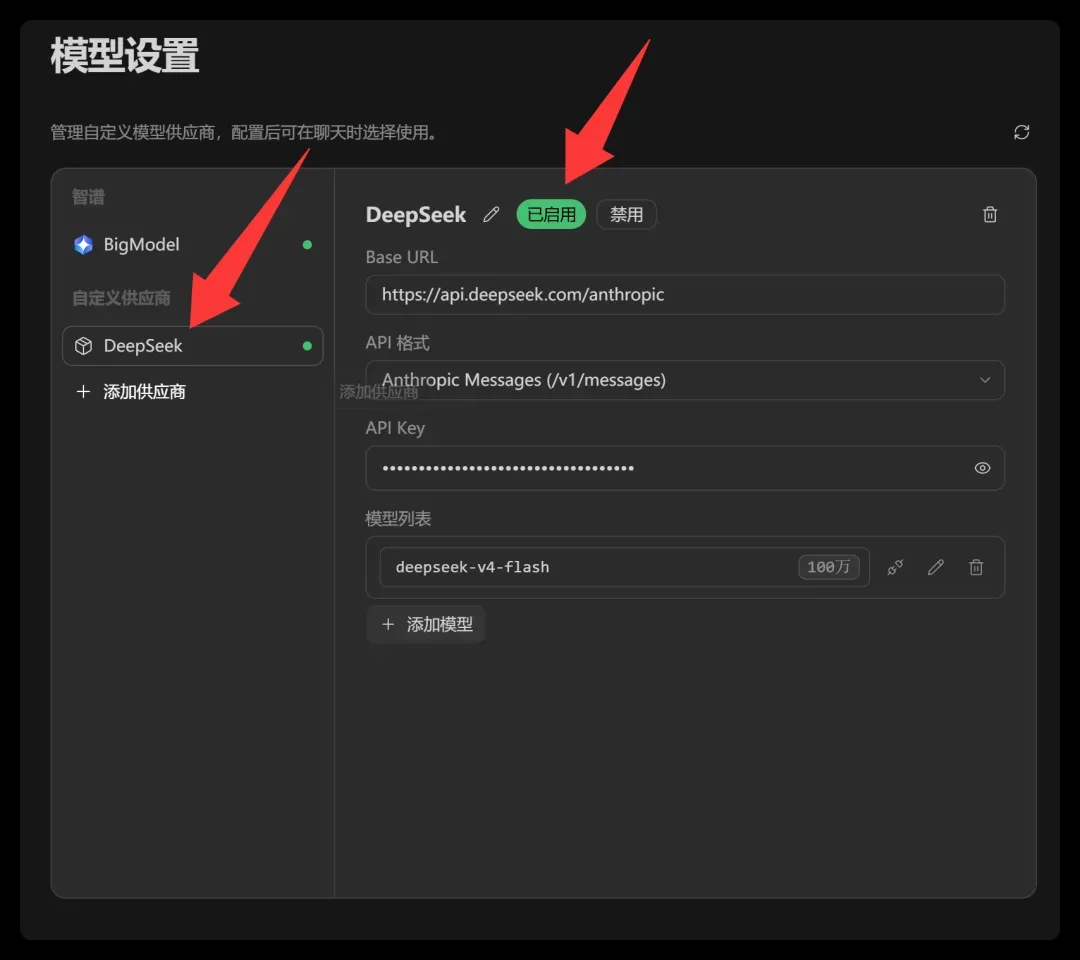
Task: Click the API Key label
Action: (395, 428)
